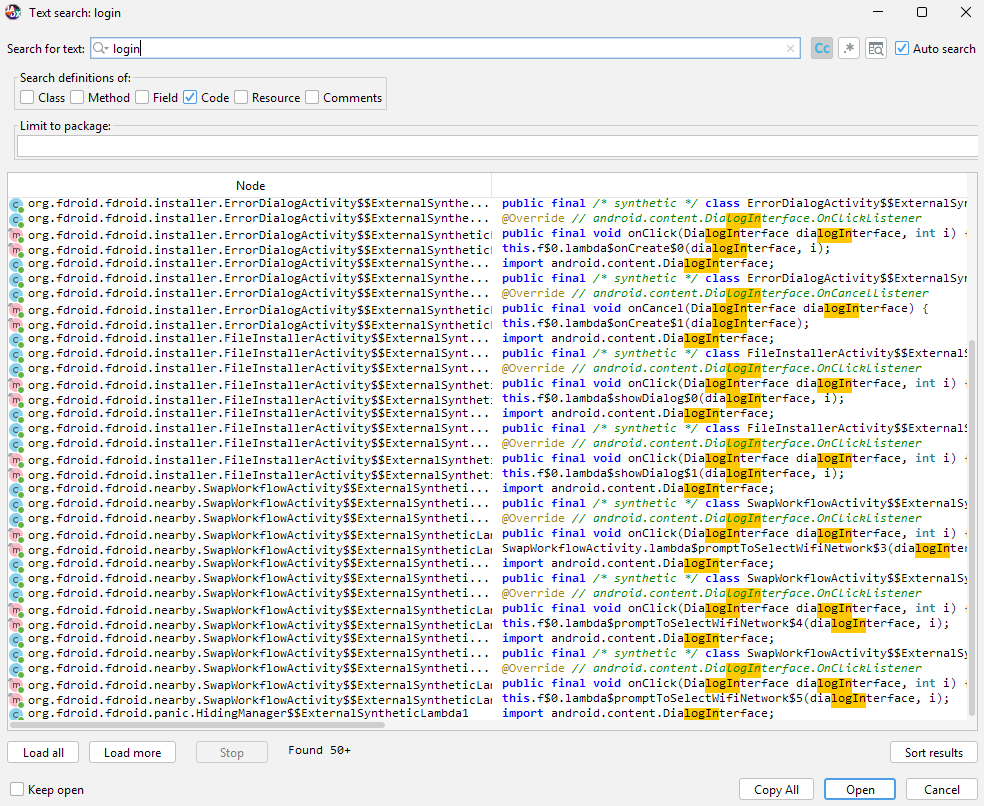Enable the Class search definition checkbox
Screen dimensions: 984x806
pyautogui.click(x=27, y=97)
